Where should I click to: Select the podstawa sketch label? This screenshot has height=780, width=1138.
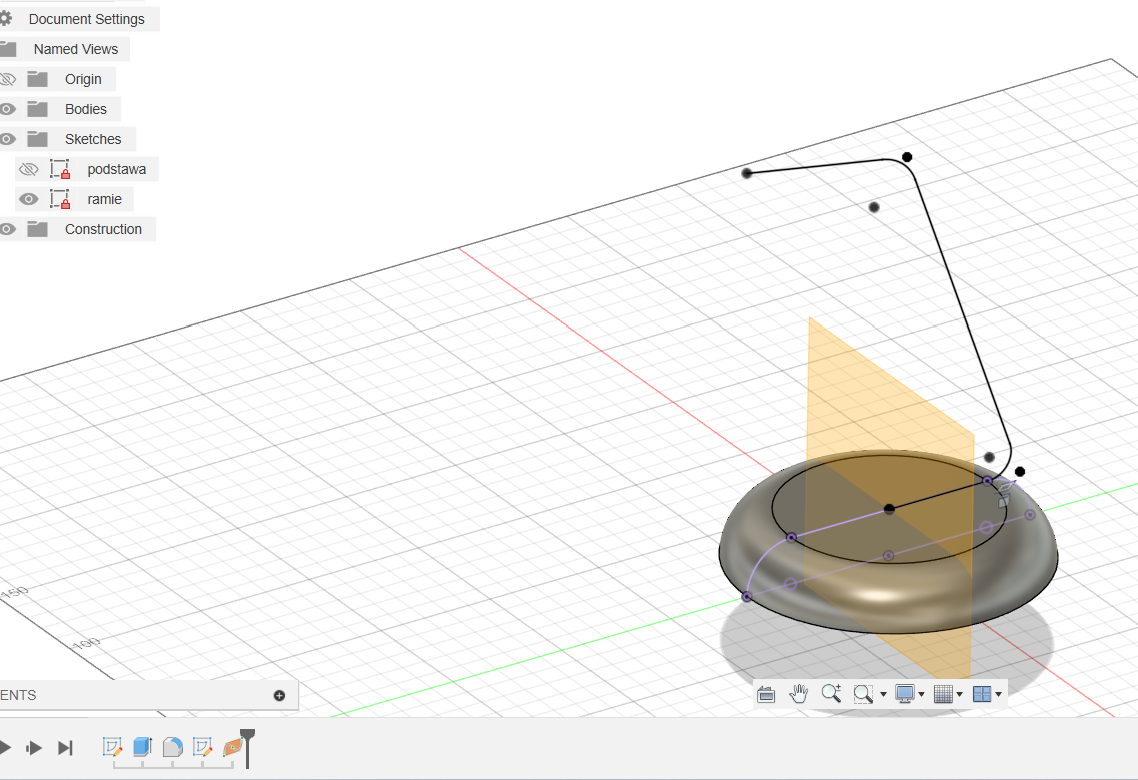[x=116, y=169]
